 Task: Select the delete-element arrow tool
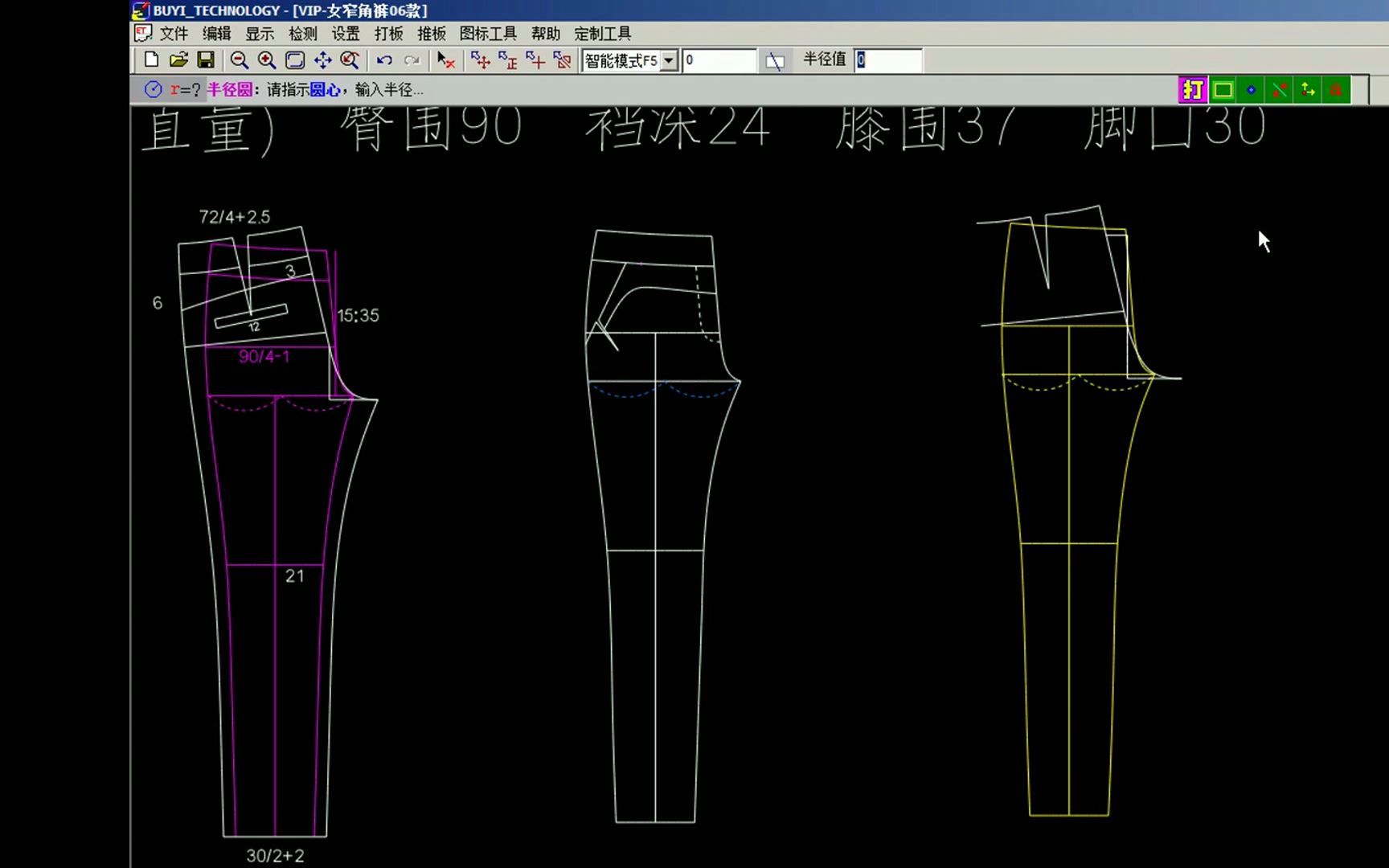click(445, 60)
